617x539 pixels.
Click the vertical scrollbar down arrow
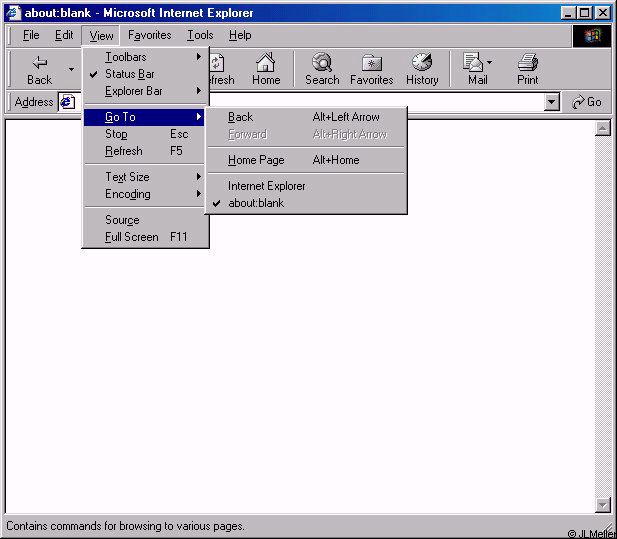pos(603,505)
